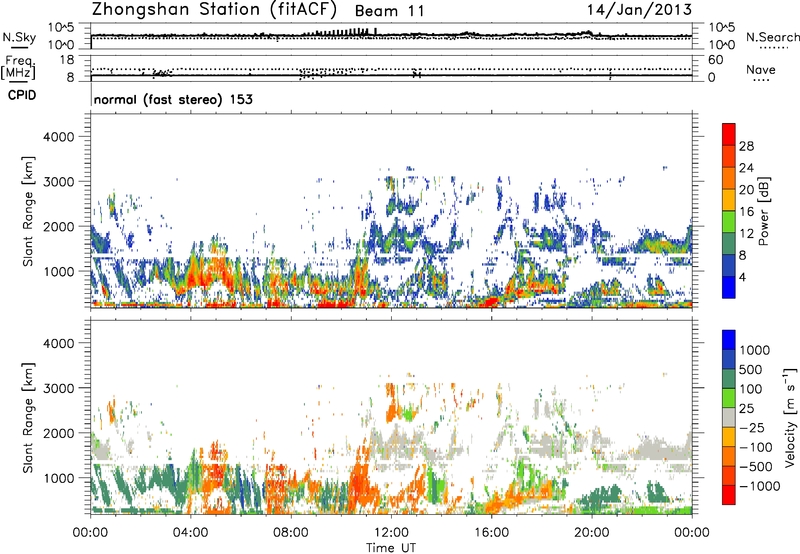The width and height of the screenshot is (800, 554).
Task: Click the '4000' tick of power panel
Action: tap(60, 137)
